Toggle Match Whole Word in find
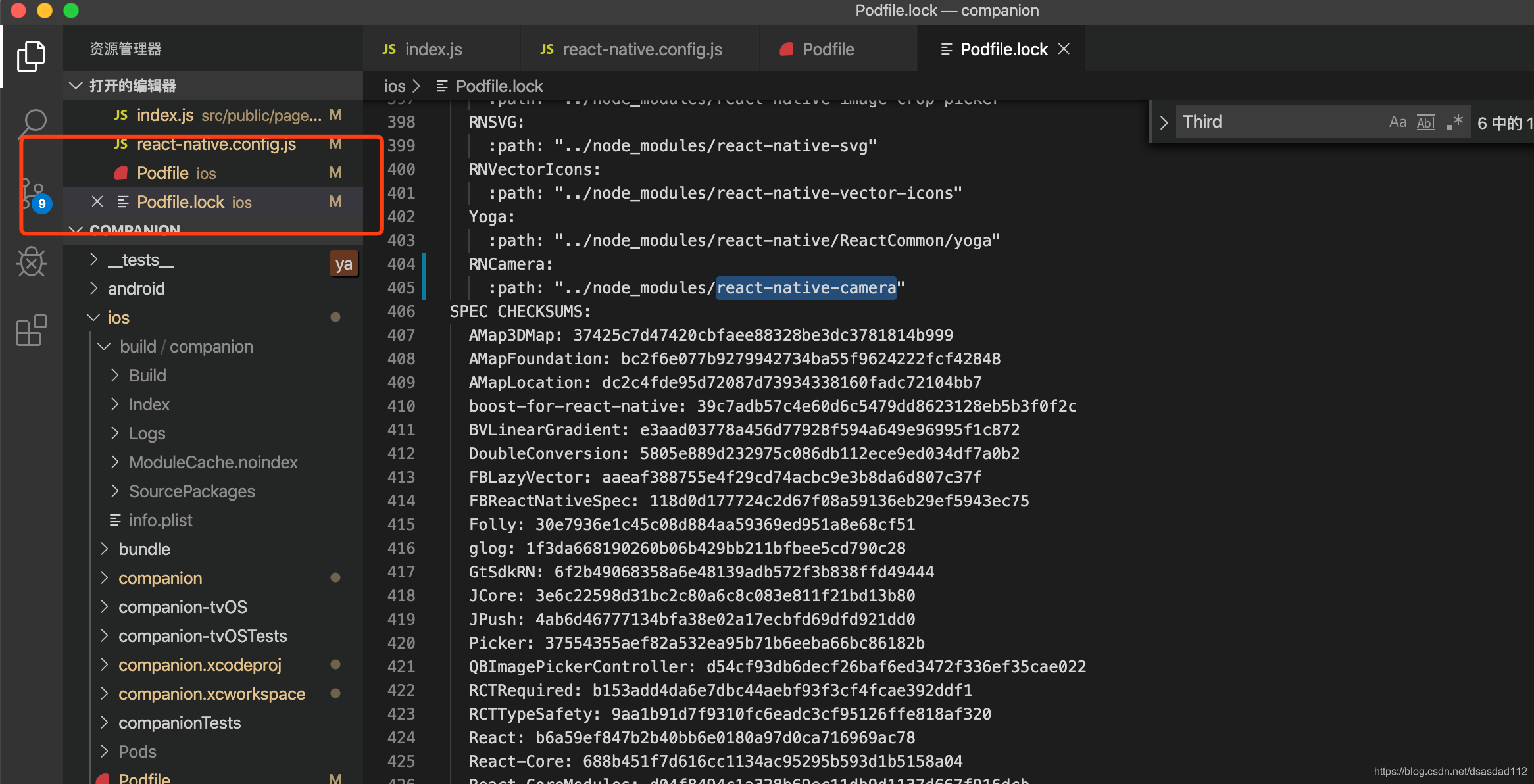Screen dimensions: 1534x784 (x=1425, y=122)
